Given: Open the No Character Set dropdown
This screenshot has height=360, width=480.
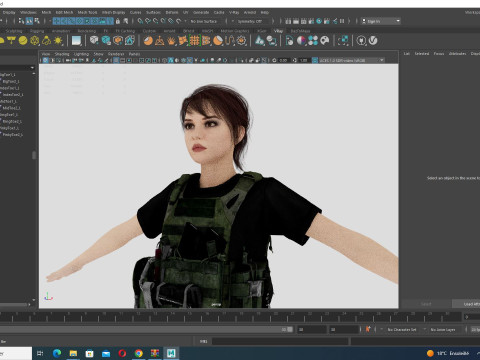Looking at the screenshot, I should [402, 329].
